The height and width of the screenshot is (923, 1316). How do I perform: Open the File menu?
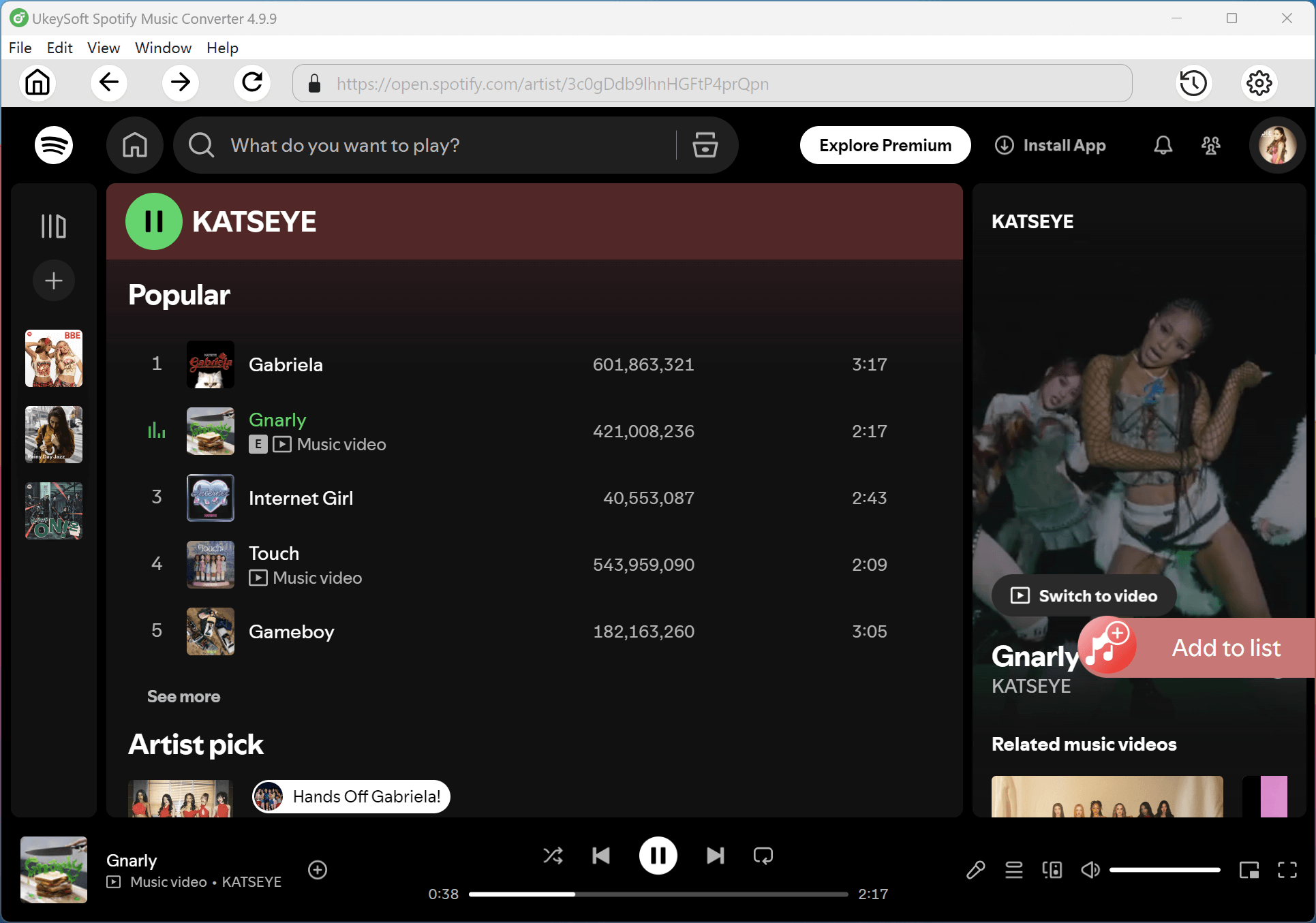[20, 48]
